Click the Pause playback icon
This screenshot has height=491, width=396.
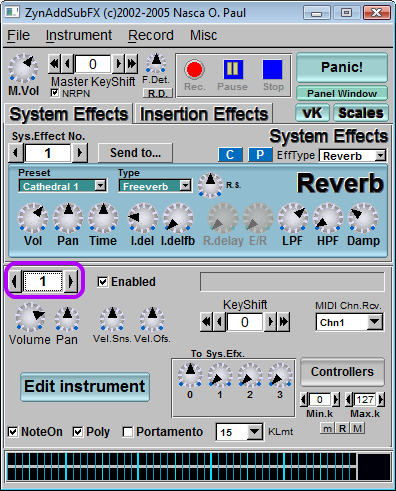tap(233, 69)
